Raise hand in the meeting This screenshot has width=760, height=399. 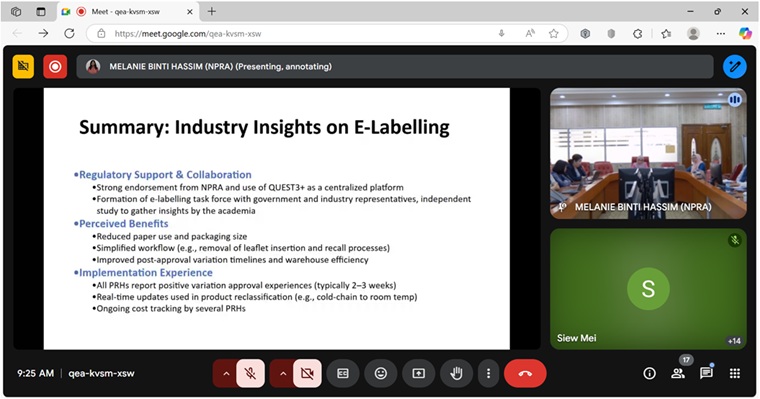[x=456, y=373]
